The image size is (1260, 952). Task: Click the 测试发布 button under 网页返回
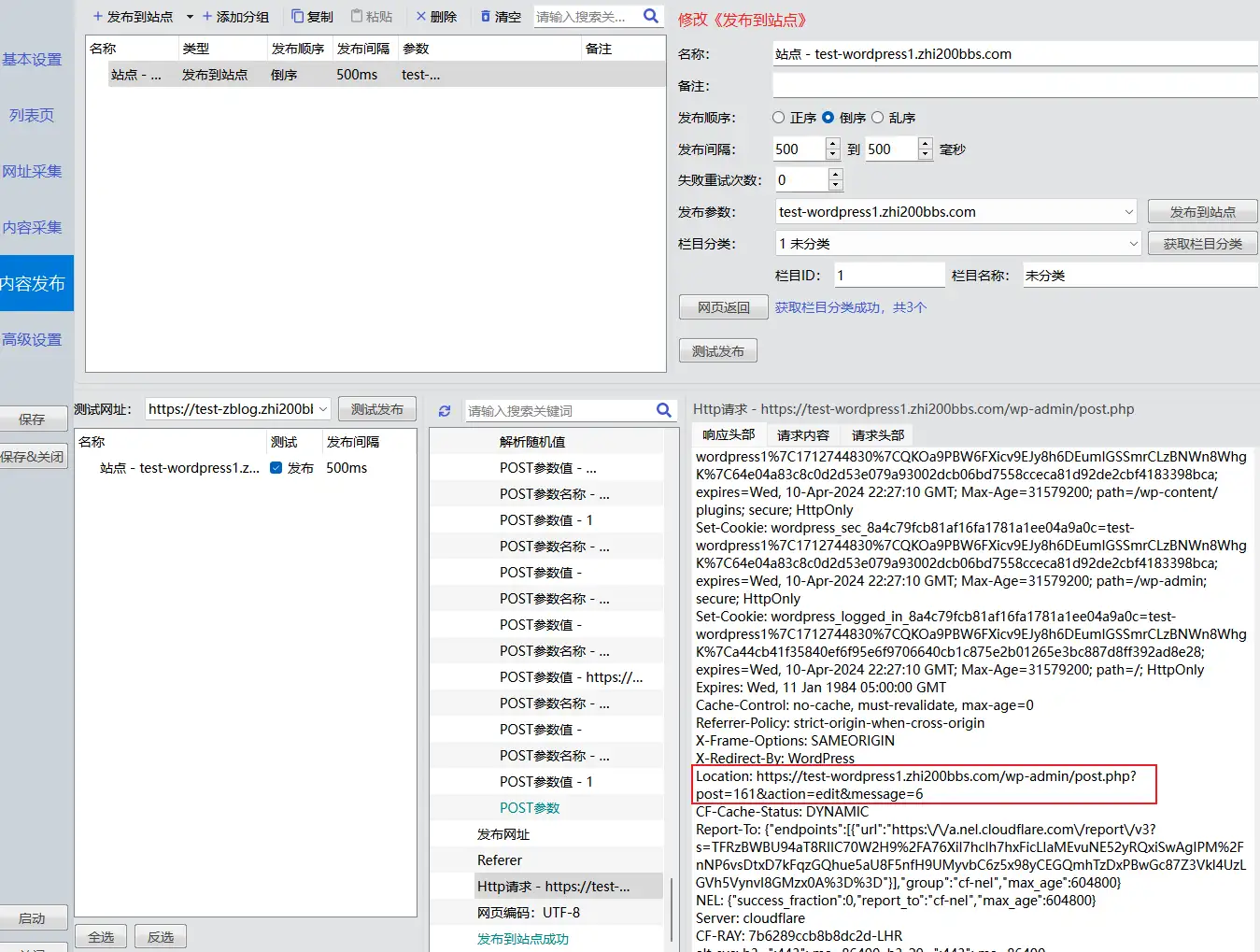718,351
